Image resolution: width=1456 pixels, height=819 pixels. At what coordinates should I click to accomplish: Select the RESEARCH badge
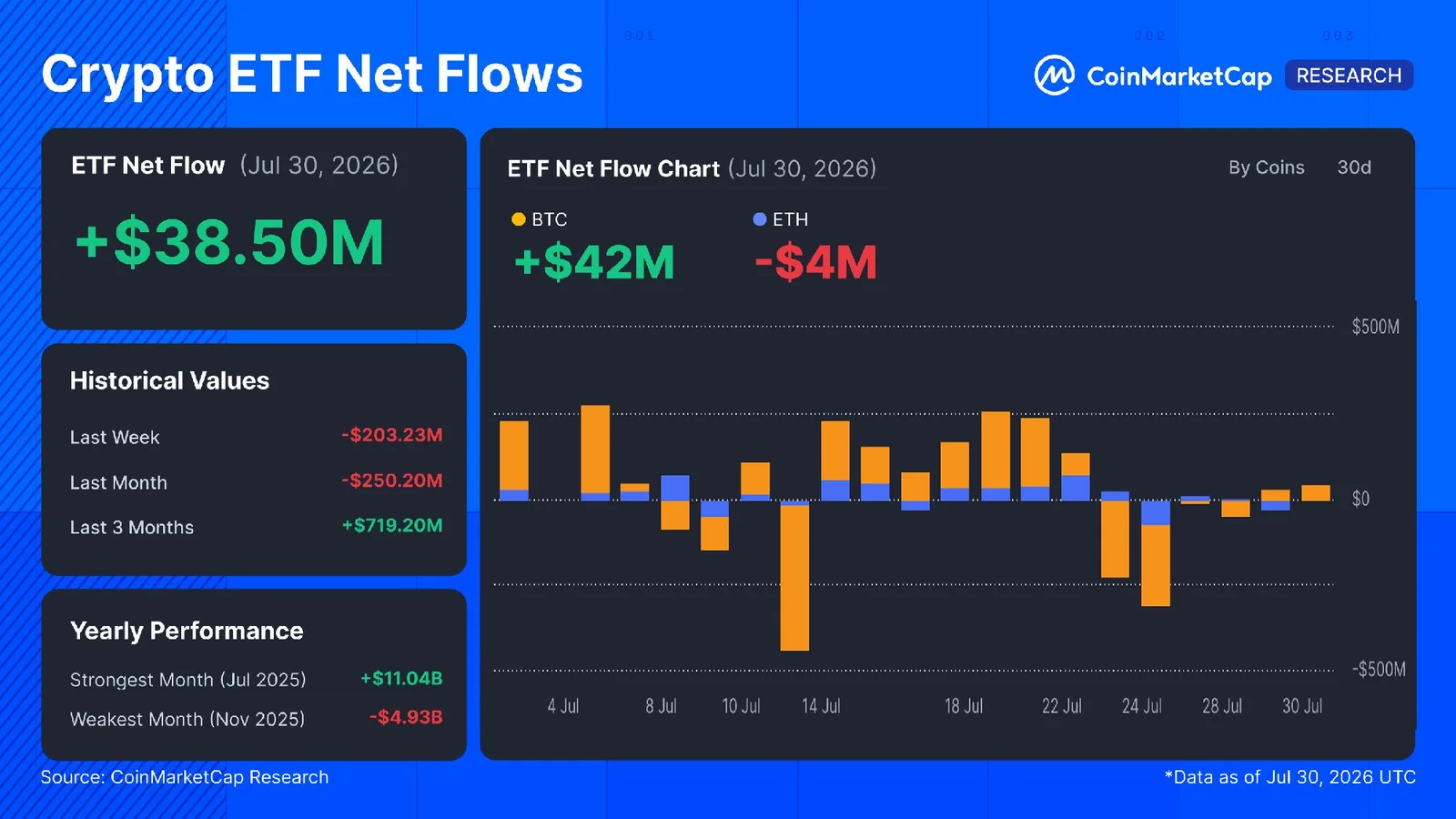(x=1349, y=76)
